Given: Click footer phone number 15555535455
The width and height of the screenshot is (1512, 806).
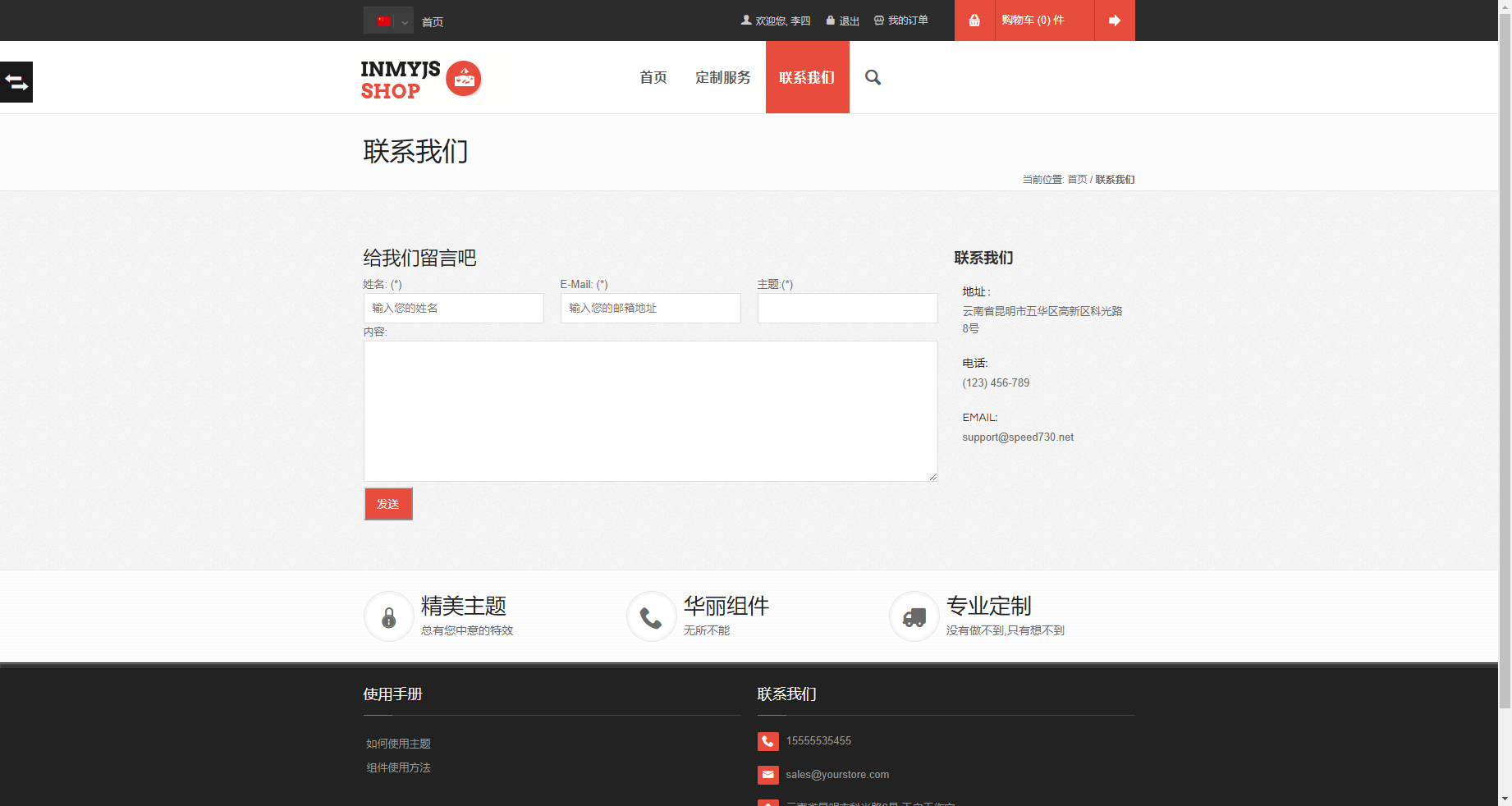Looking at the screenshot, I should point(818,741).
